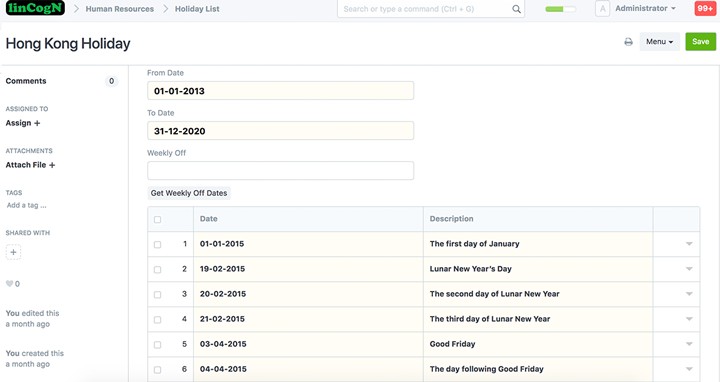Tick checkbox for row 01-01-2015
The image size is (720, 382).
(x=158, y=244)
